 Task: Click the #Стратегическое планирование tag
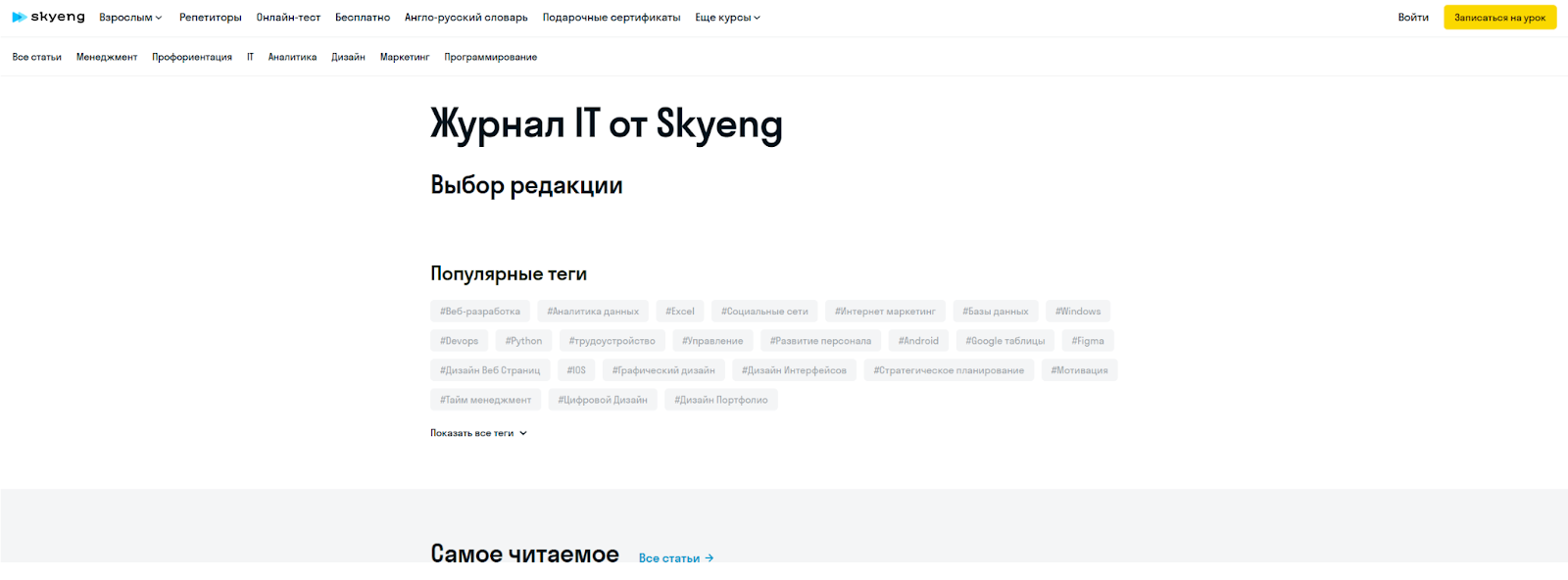949,370
